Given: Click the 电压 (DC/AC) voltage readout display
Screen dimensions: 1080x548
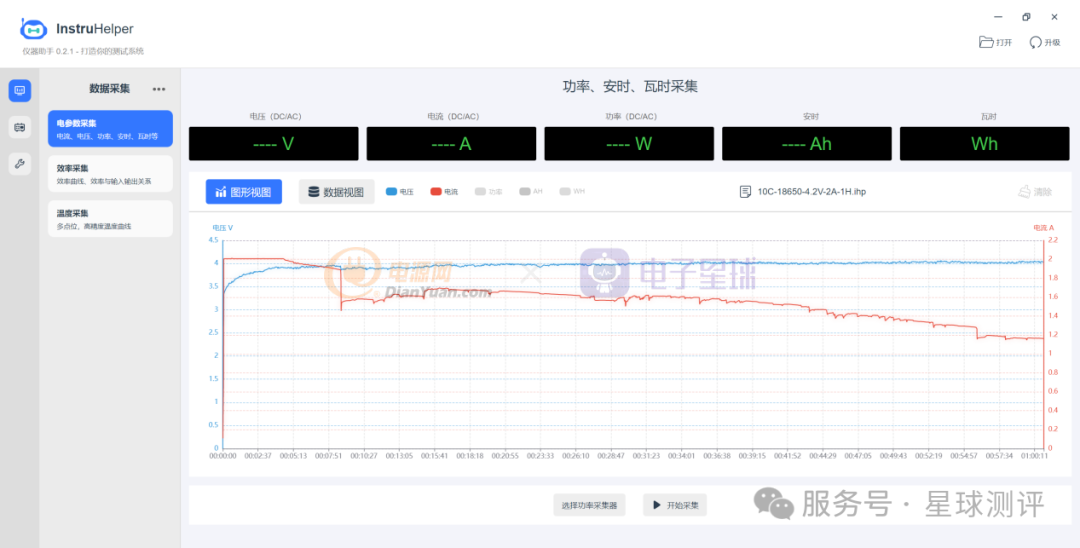Looking at the screenshot, I should [x=273, y=144].
